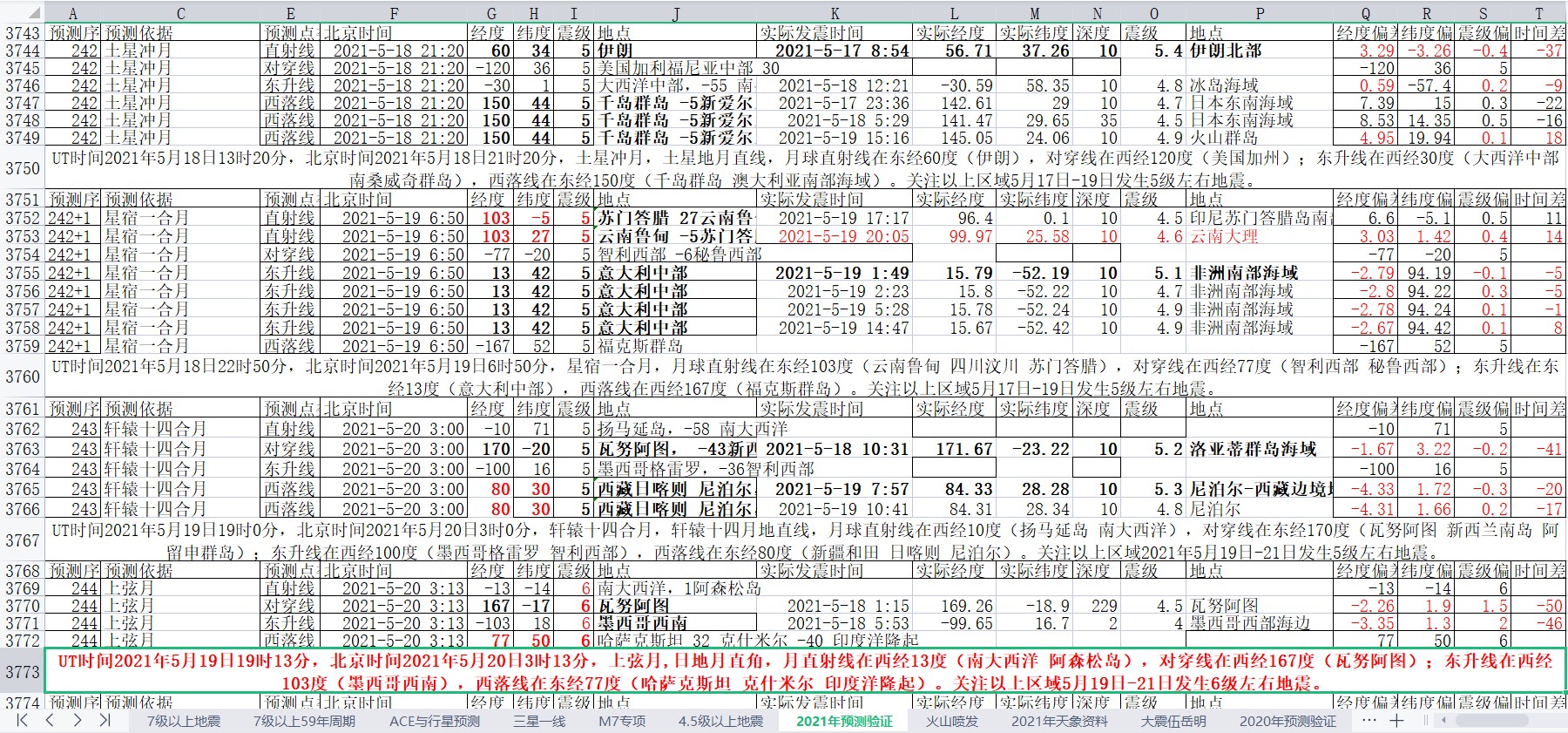Open the 7级以上59年周期 sheet tab
Screen dimensions: 1568x733
coord(304,721)
